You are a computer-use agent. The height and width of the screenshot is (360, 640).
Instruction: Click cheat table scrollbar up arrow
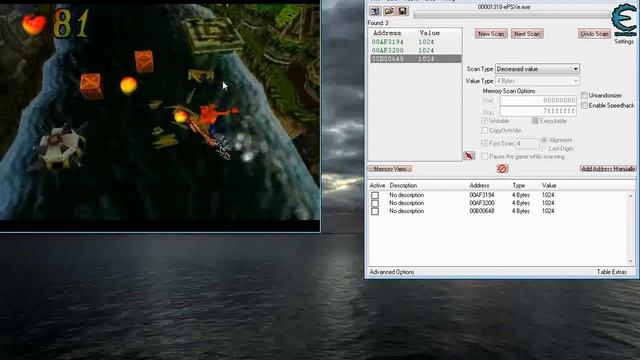631,196
